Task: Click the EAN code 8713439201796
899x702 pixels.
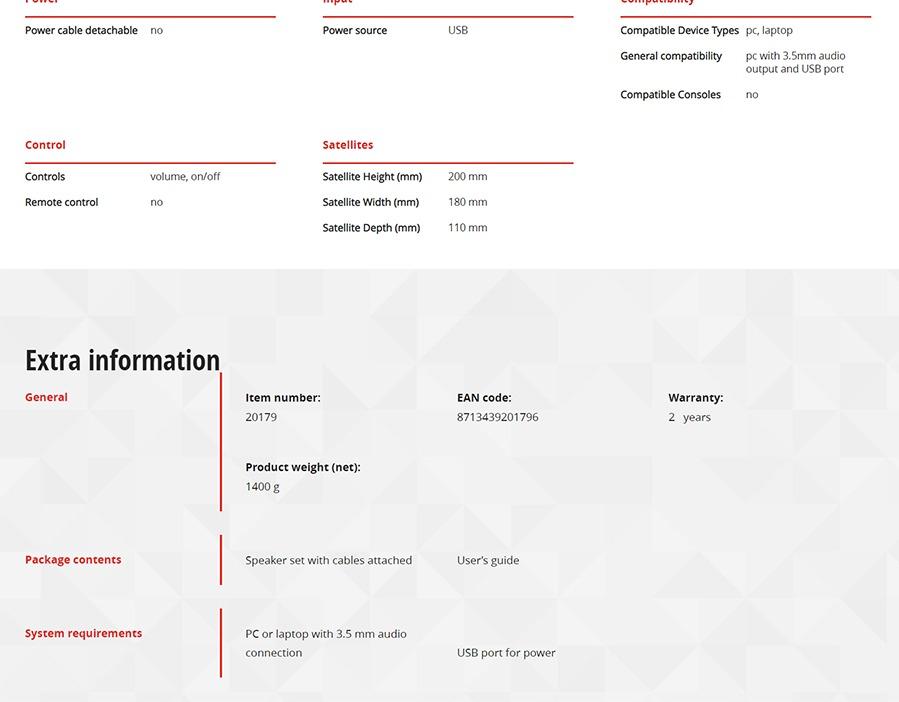Action: (497, 417)
